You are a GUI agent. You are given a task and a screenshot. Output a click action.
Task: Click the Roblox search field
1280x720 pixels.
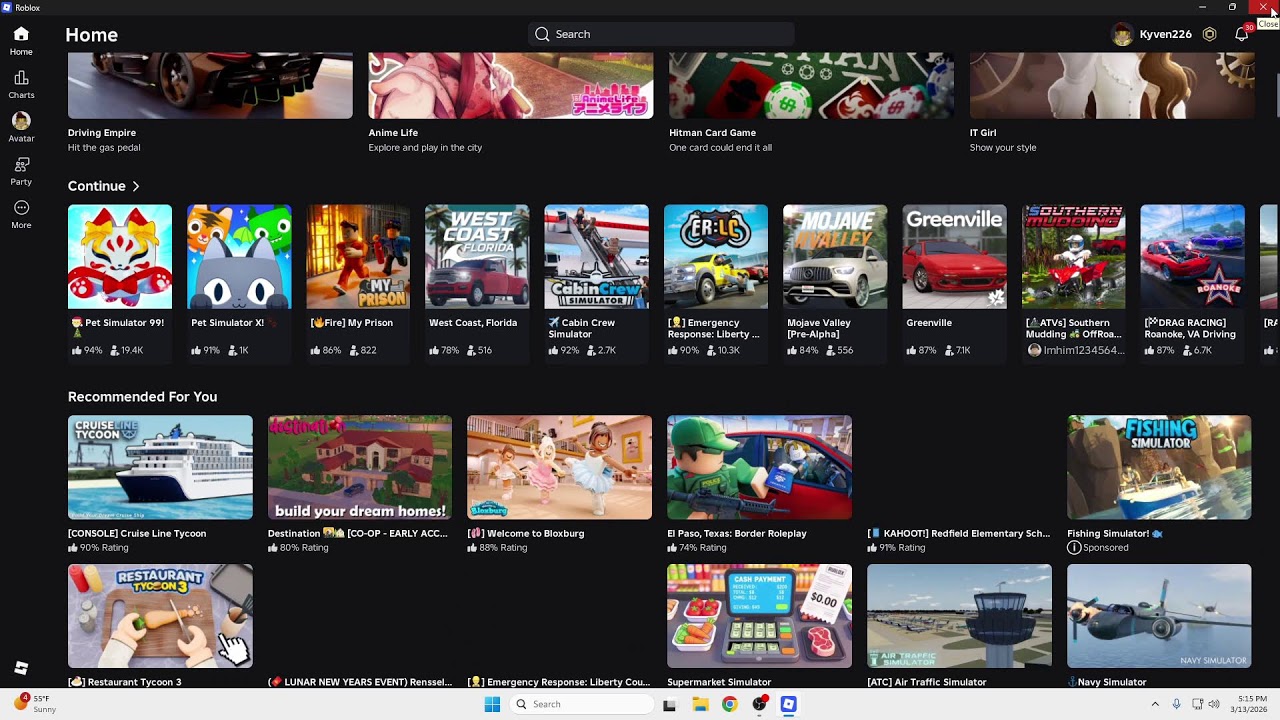661,34
